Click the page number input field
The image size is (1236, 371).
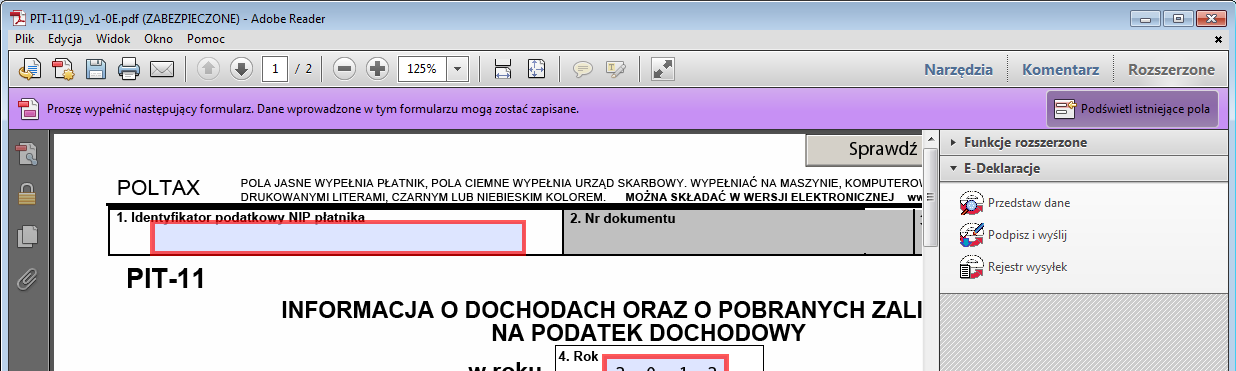click(275, 69)
